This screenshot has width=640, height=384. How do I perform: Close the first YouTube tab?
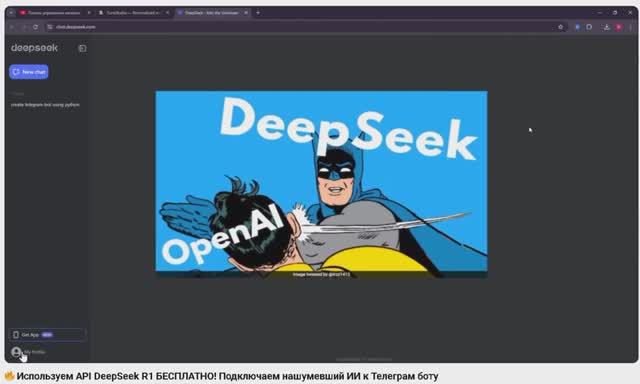coord(89,13)
